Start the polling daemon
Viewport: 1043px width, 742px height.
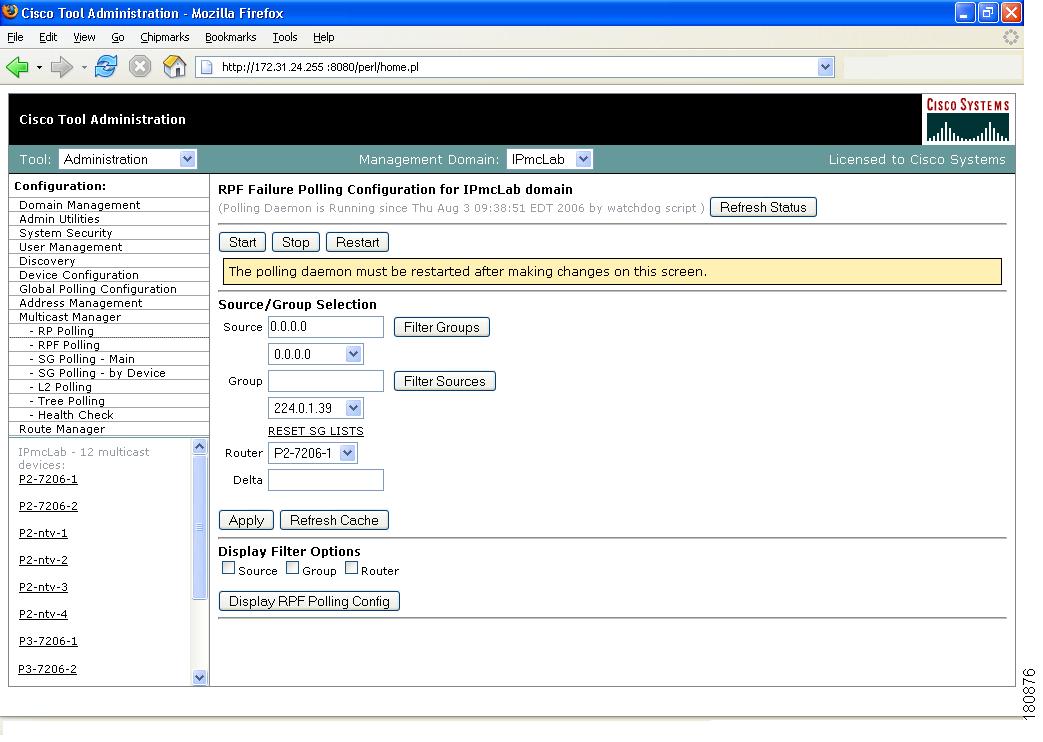coord(242,242)
